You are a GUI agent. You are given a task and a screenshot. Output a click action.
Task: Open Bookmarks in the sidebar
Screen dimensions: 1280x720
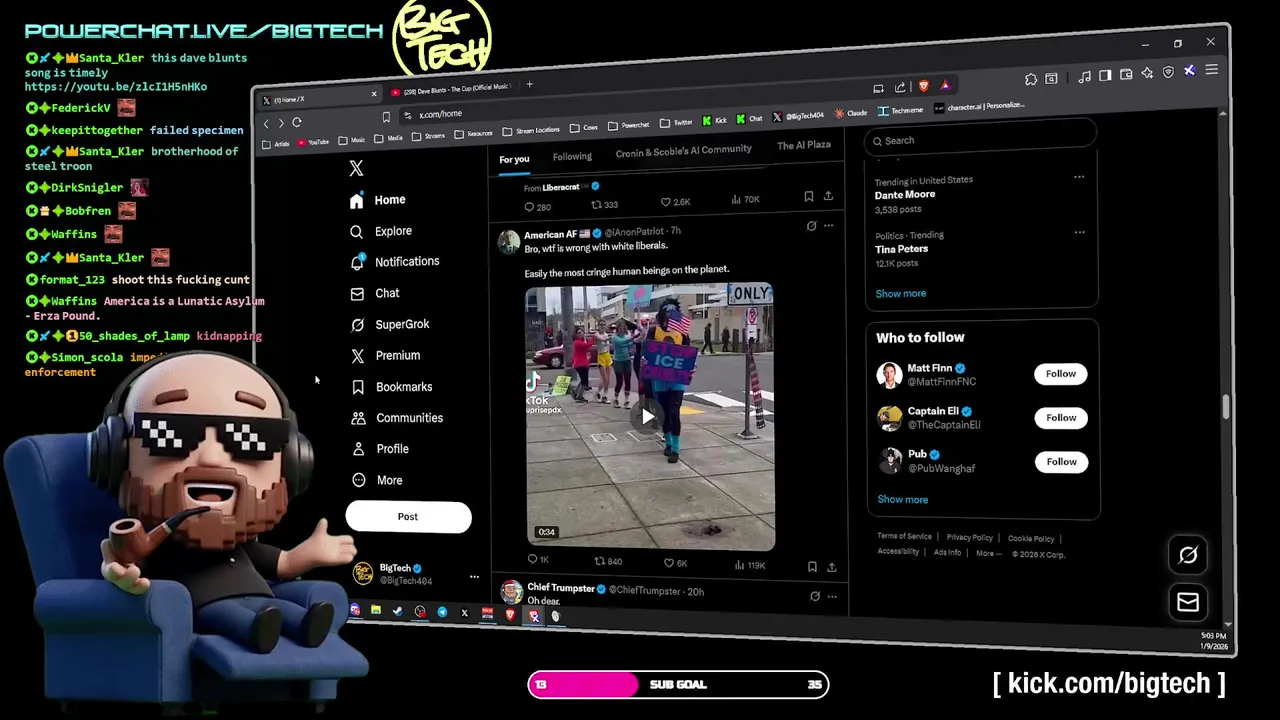coord(391,387)
